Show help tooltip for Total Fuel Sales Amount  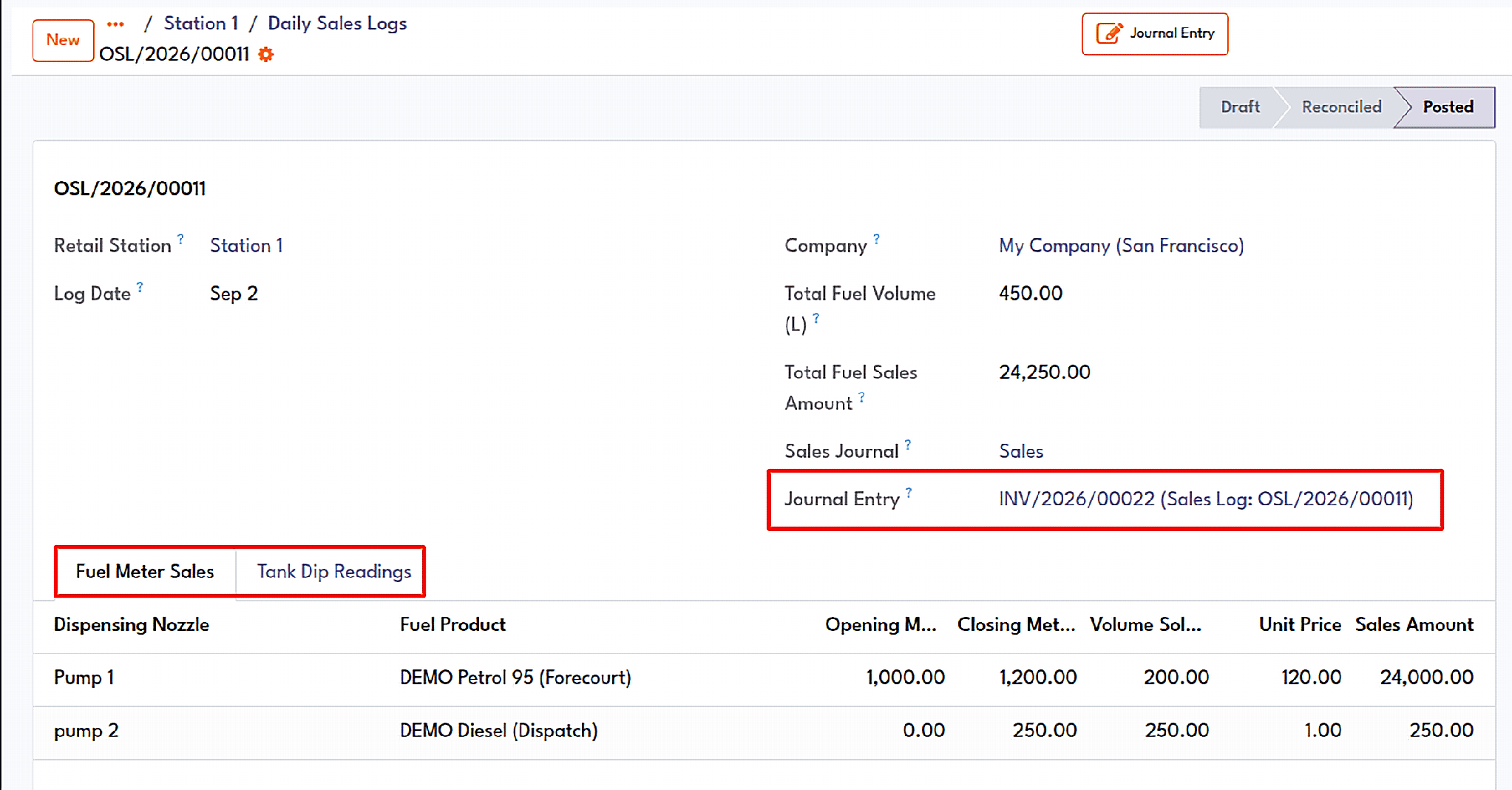pyautogui.click(x=861, y=396)
